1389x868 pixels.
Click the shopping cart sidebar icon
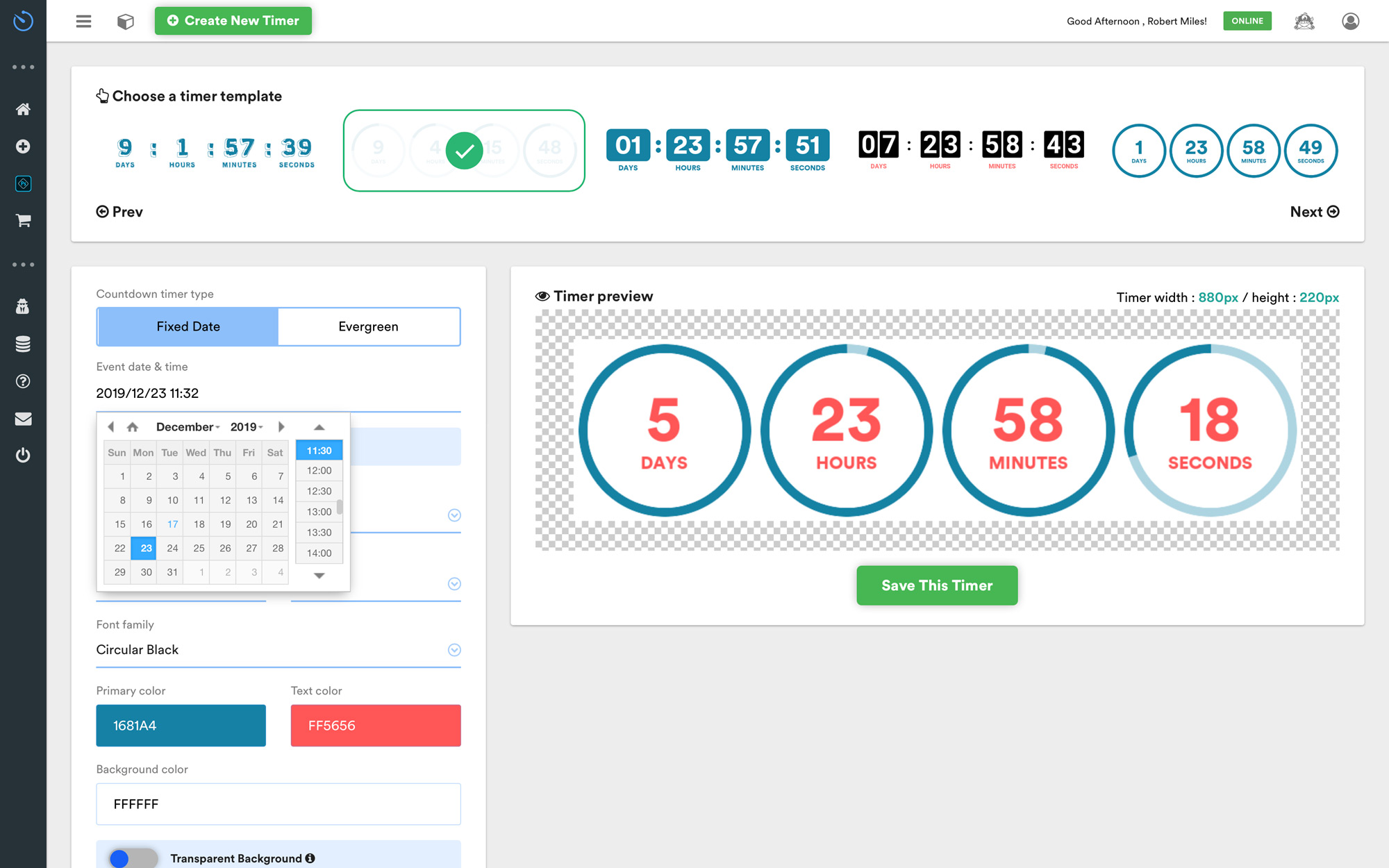pyautogui.click(x=23, y=220)
